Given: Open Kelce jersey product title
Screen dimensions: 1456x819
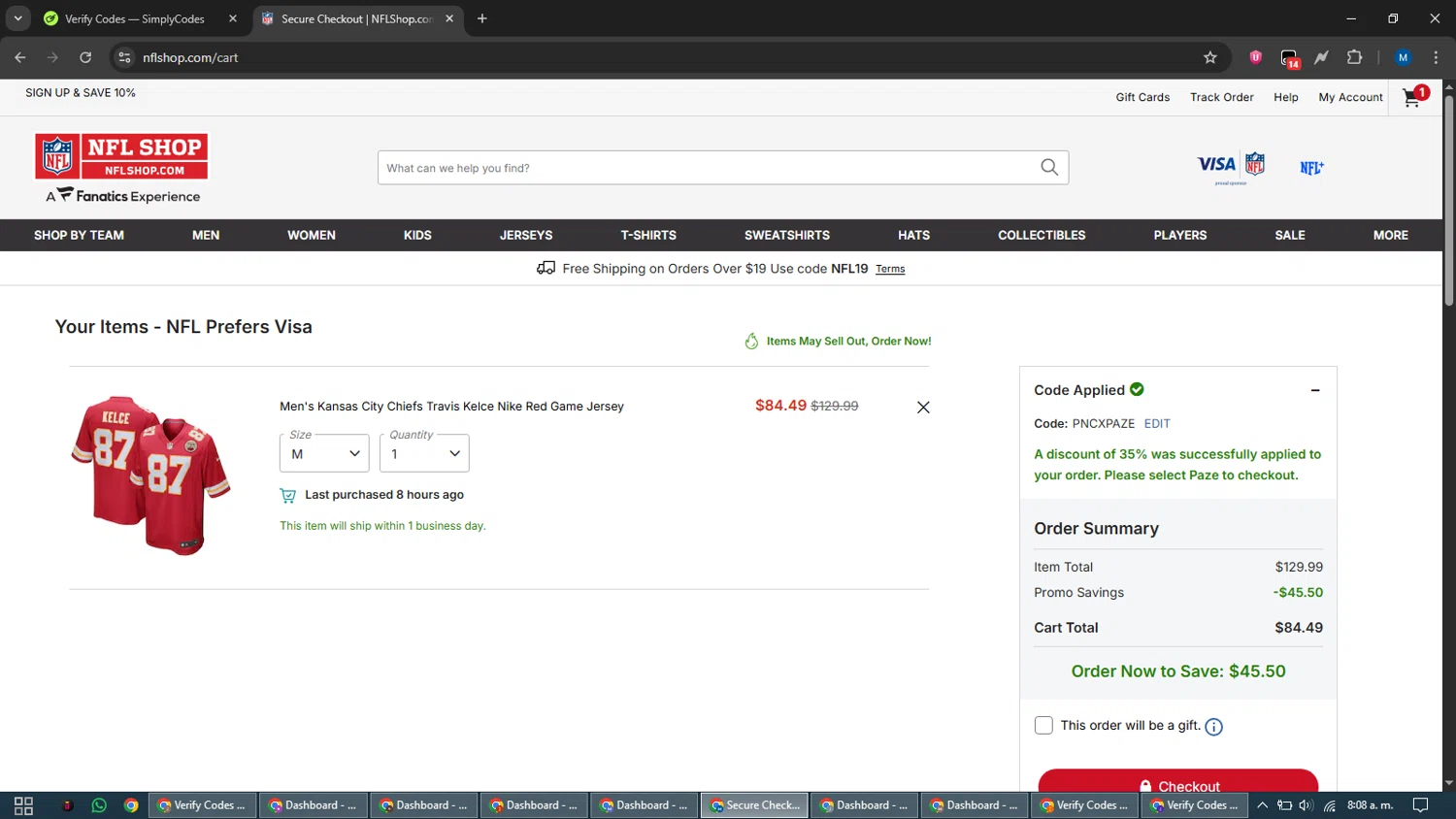Looking at the screenshot, I should (x=451, y=407).
